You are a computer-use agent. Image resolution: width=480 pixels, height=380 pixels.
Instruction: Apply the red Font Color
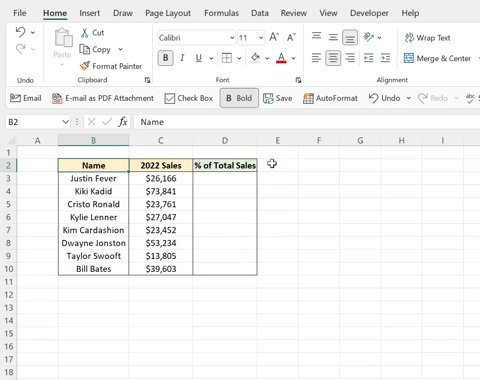coord(281,58)
